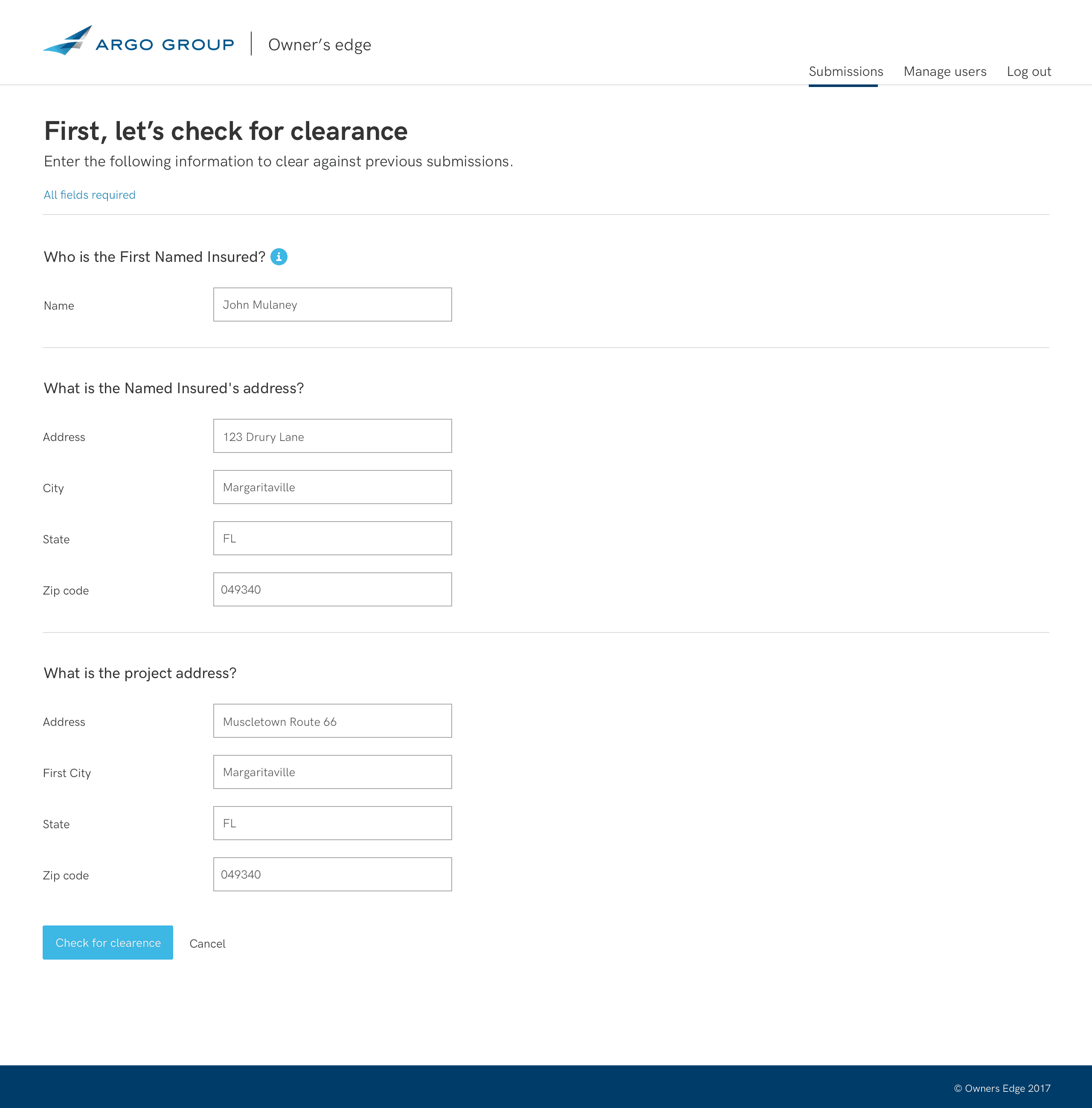
Task: Click the Cancel link
Action: click(207, 943)
